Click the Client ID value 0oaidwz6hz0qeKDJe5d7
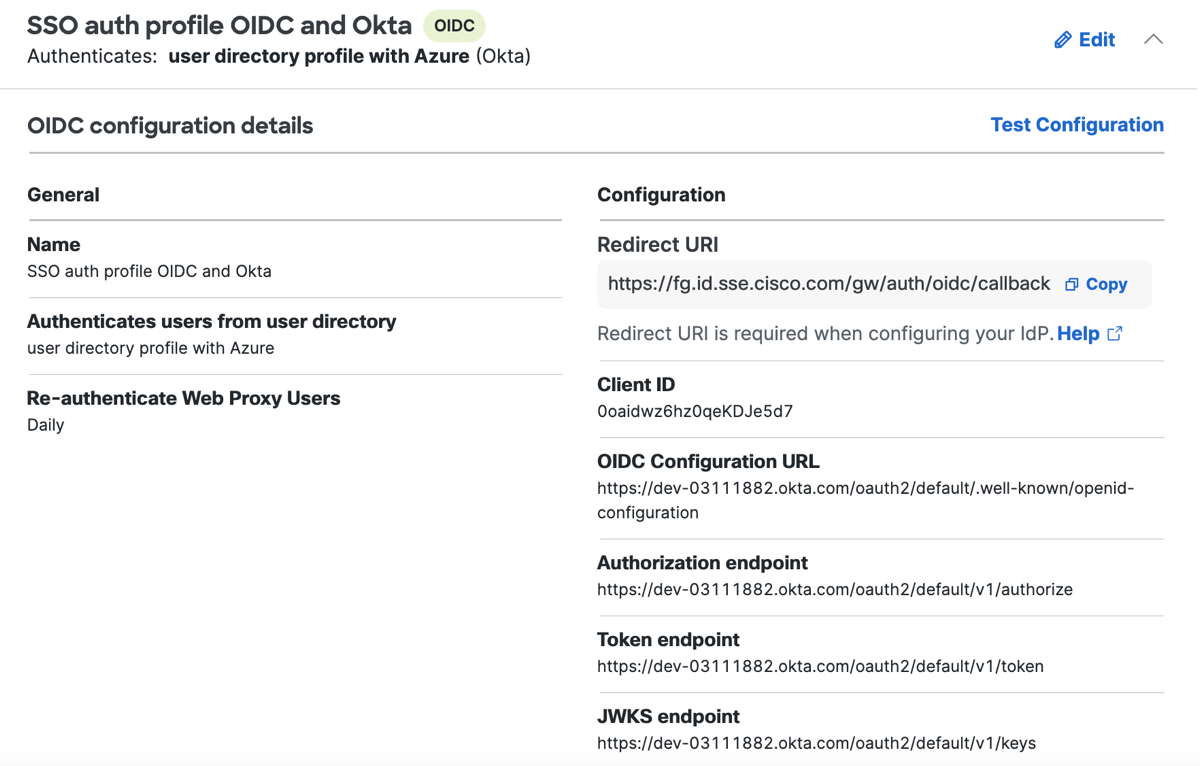This screenshot has width=1200, height=766. 695,411
